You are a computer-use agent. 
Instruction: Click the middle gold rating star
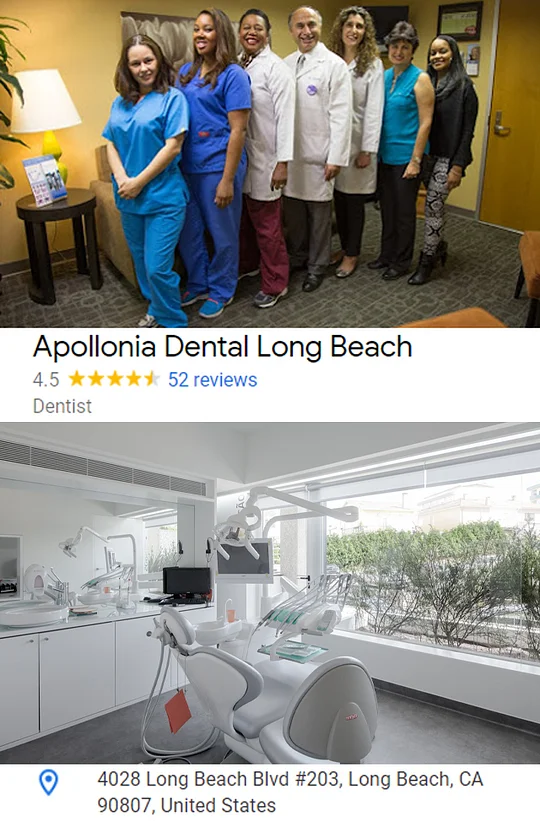point(115,378)
